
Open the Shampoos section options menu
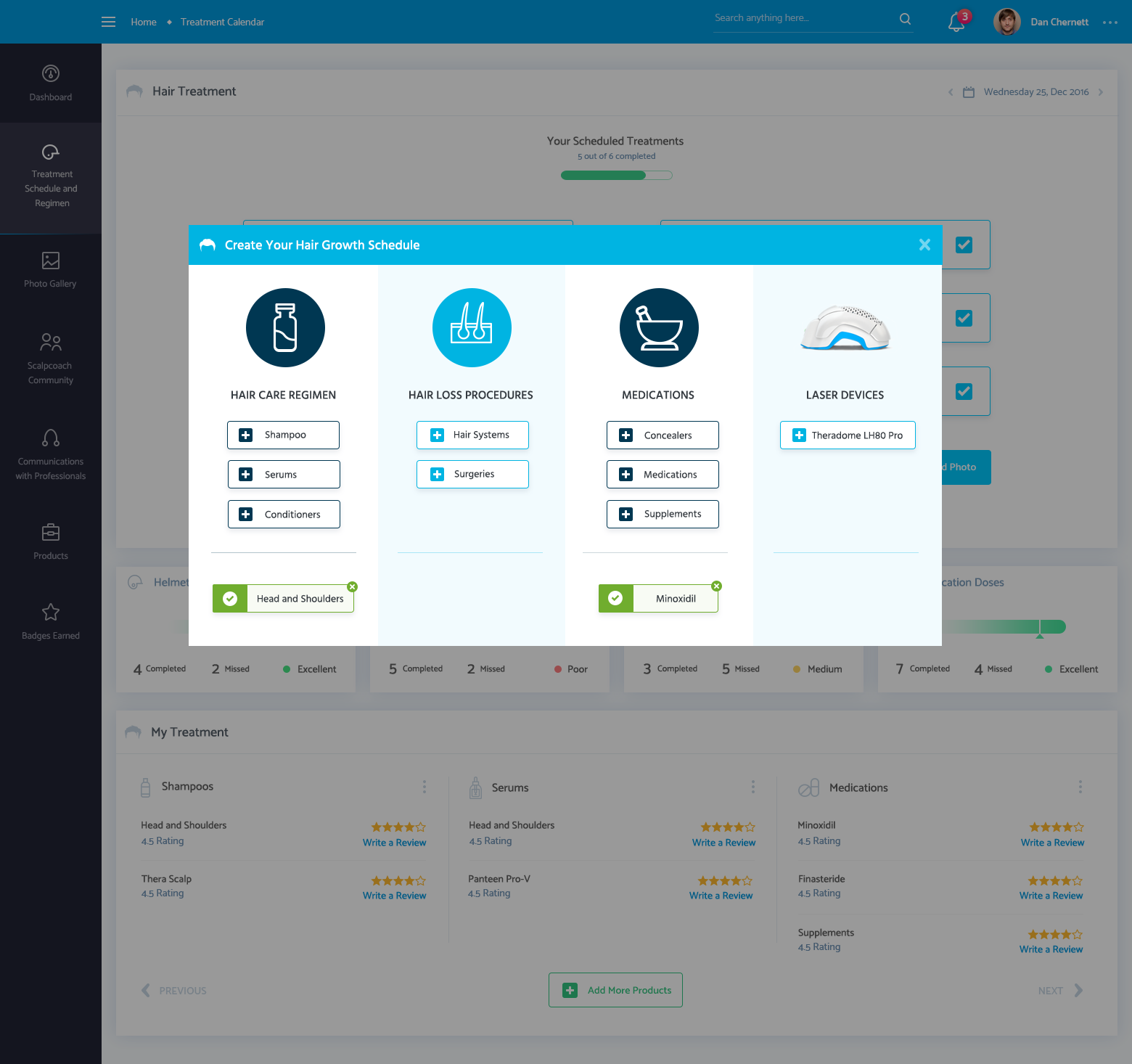(424, 787)
